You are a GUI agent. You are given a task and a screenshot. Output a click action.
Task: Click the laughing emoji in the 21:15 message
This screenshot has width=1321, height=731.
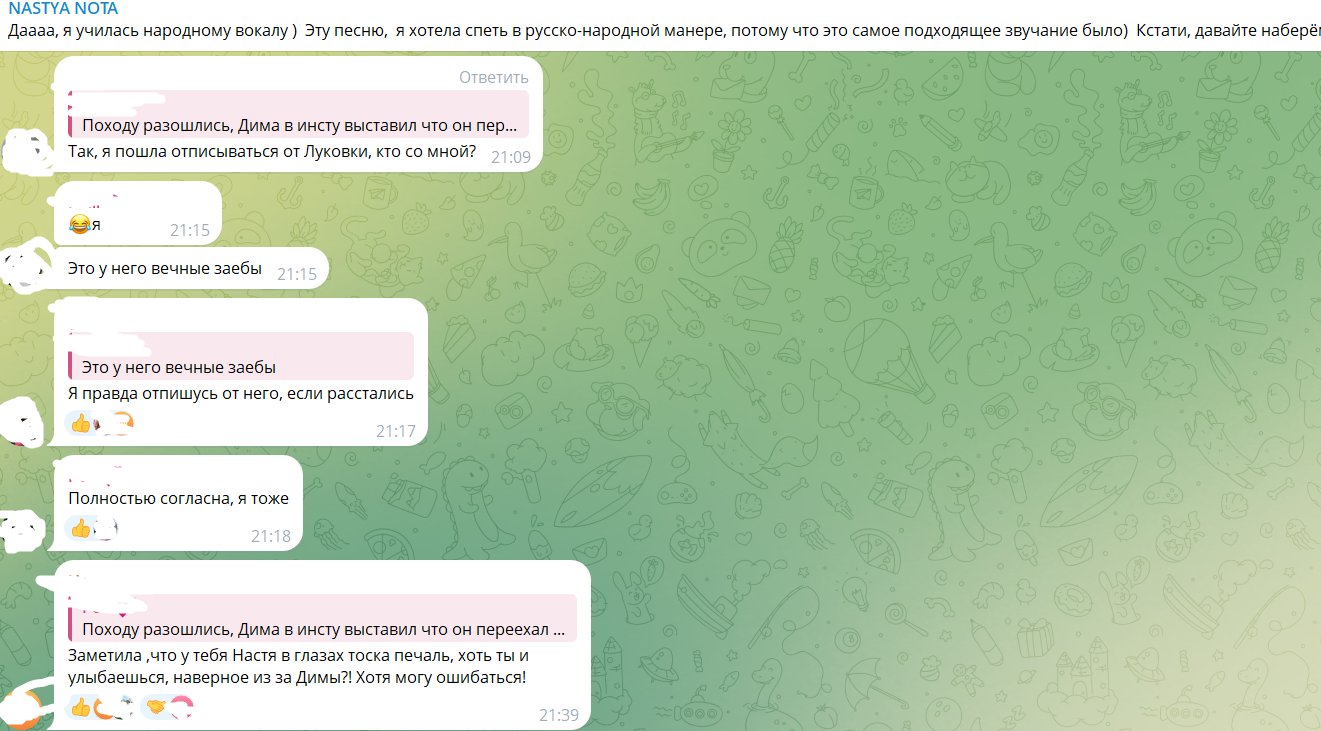click(x=80, y=225)
